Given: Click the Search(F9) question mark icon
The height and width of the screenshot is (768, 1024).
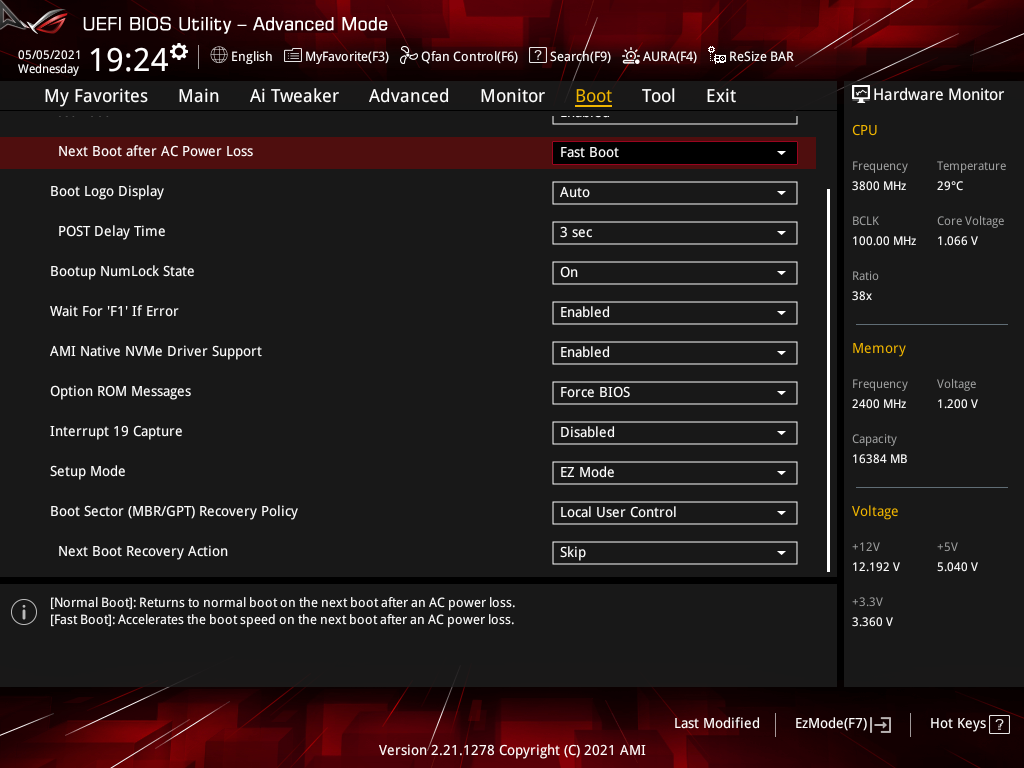Looking at the screenshot, I should click(x=537, y=56).
